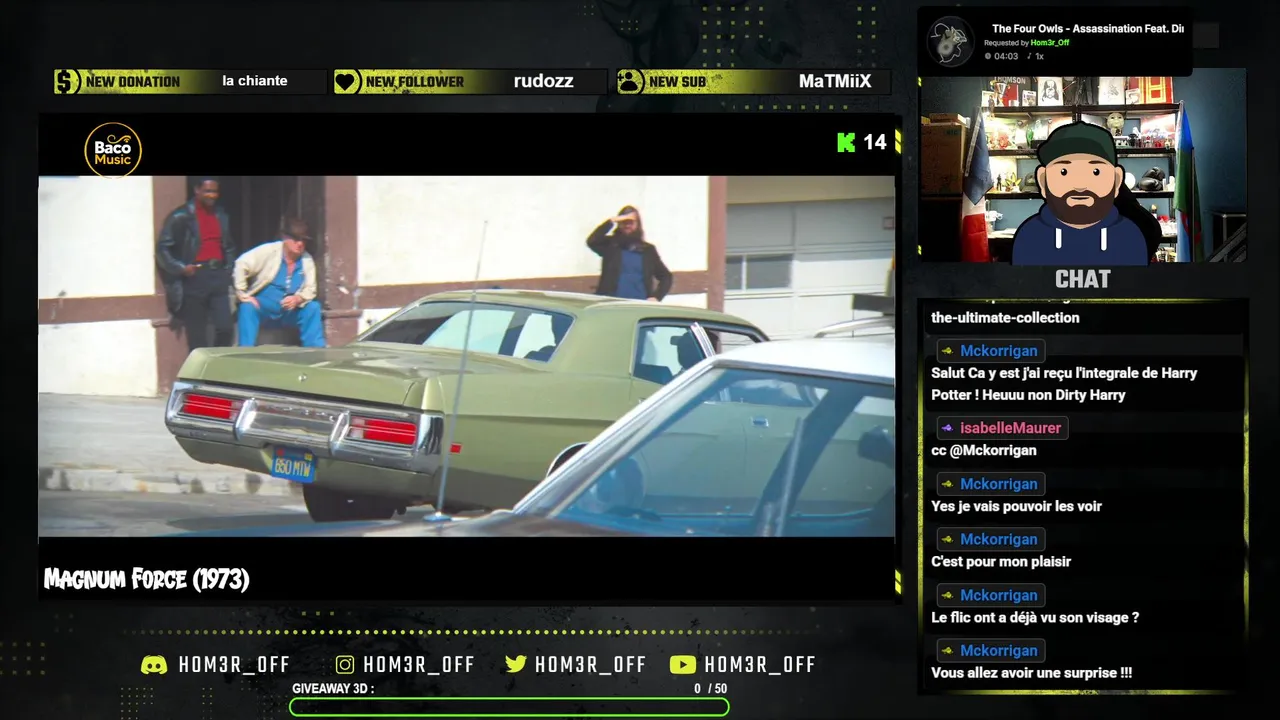
Task: Click the heart icon beside New Follower
Action: point(347,81)
